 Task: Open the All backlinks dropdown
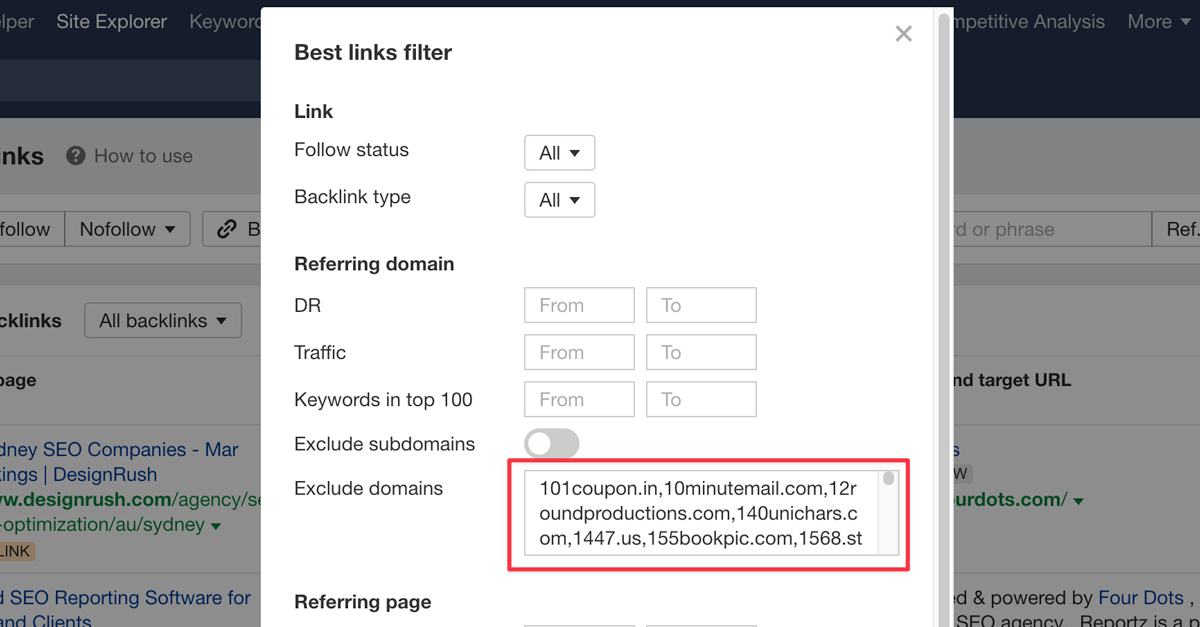pyautogui.click(x=163, y=321)
